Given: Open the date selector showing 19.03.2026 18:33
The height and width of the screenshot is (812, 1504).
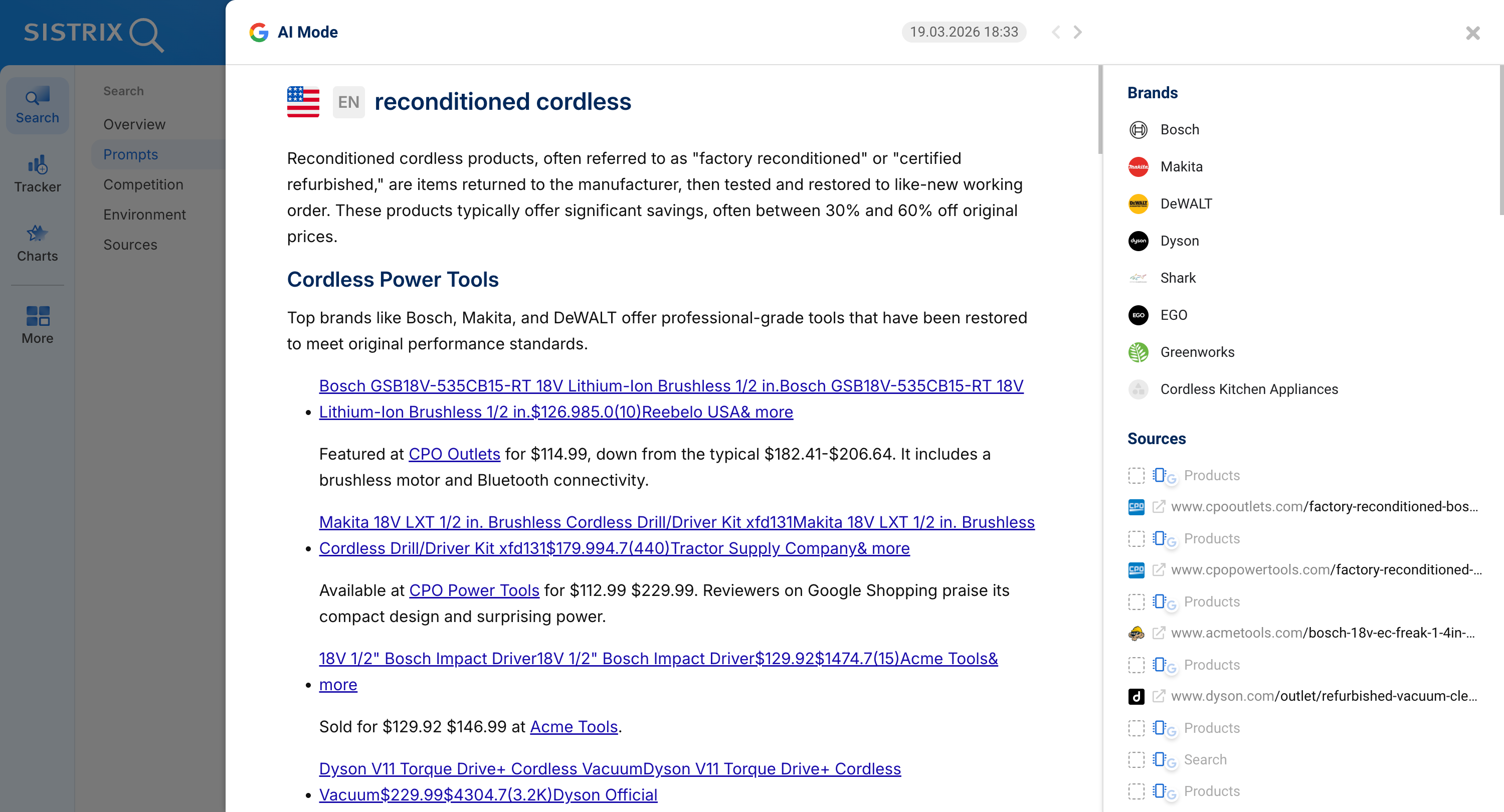Looking at the screenshot, I should coord(964,32).
